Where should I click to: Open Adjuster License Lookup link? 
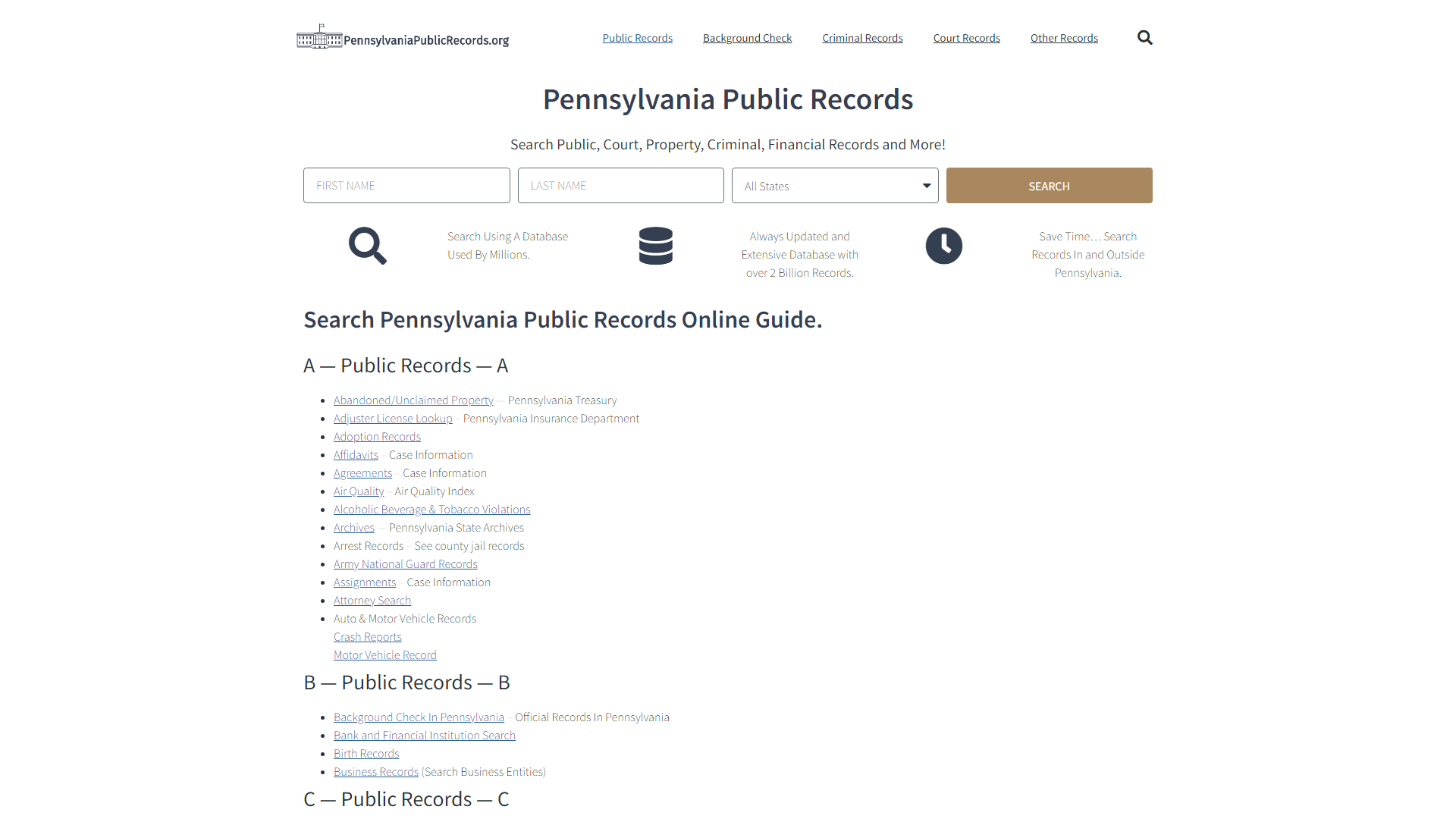pyautogui.click(x=393, y=419)
